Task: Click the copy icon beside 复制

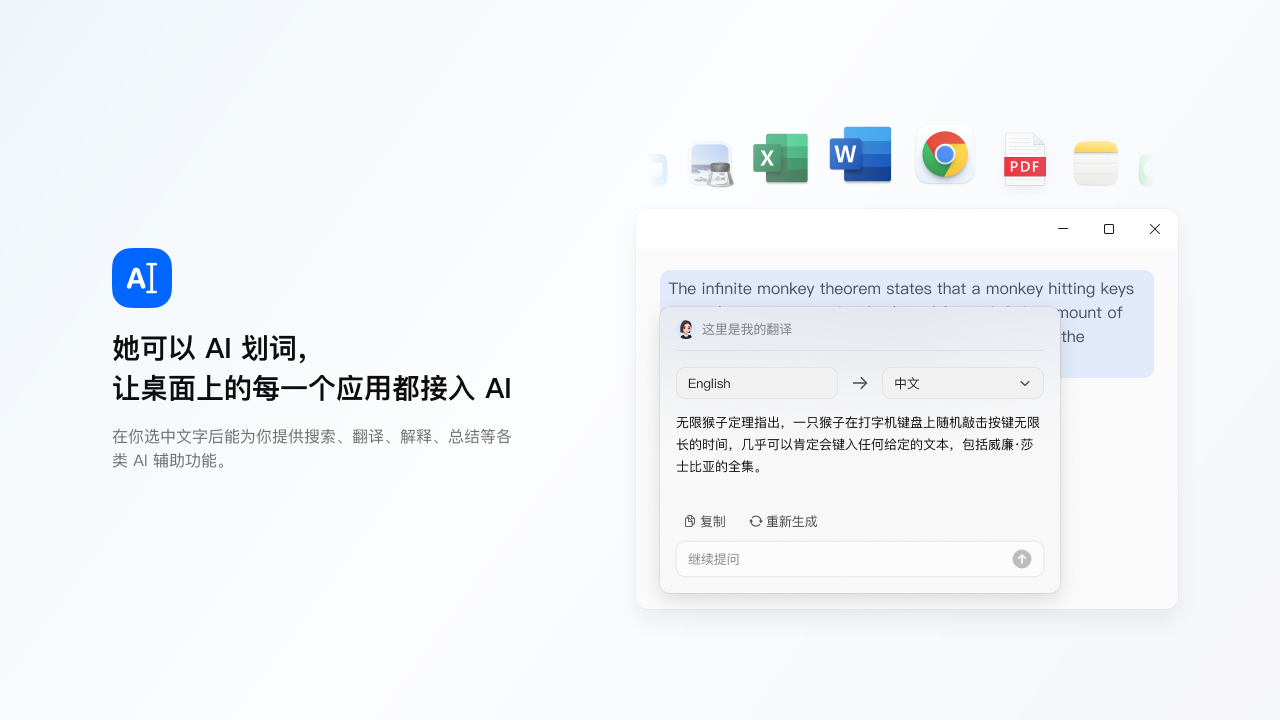Action: pyautogui.click(x=689, y=521)
